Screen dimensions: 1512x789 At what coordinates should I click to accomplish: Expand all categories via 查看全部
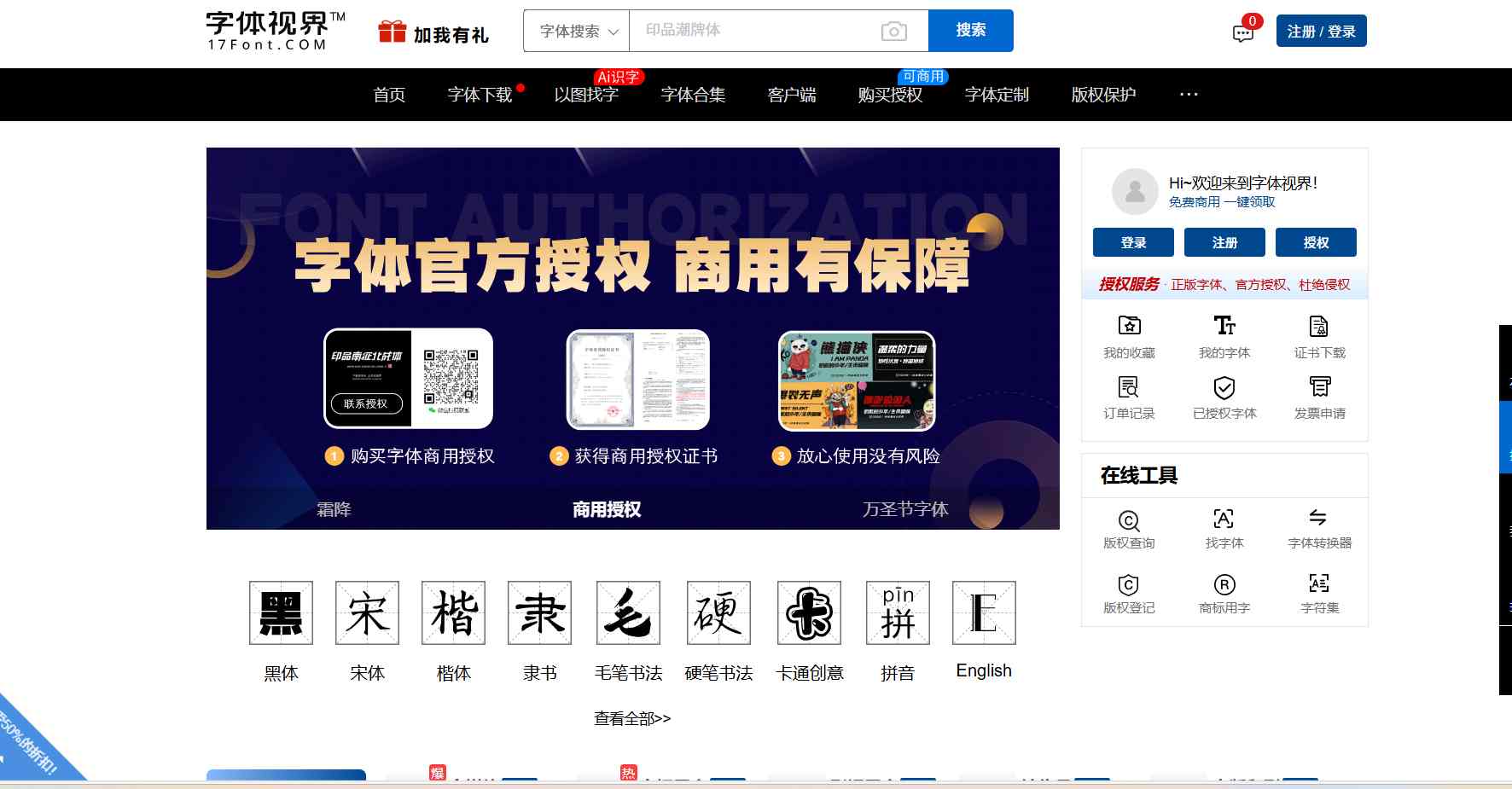click(x=631, y=719)
